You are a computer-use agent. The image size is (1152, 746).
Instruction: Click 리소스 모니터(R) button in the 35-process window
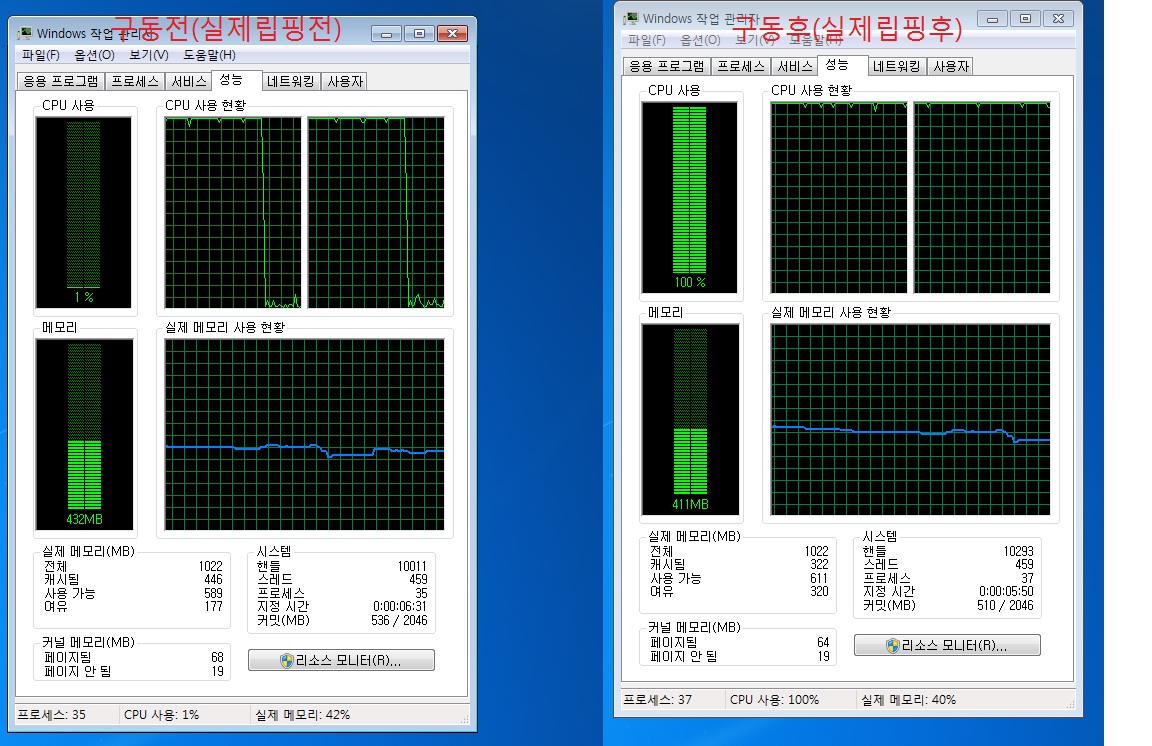[x=341, y=660]
